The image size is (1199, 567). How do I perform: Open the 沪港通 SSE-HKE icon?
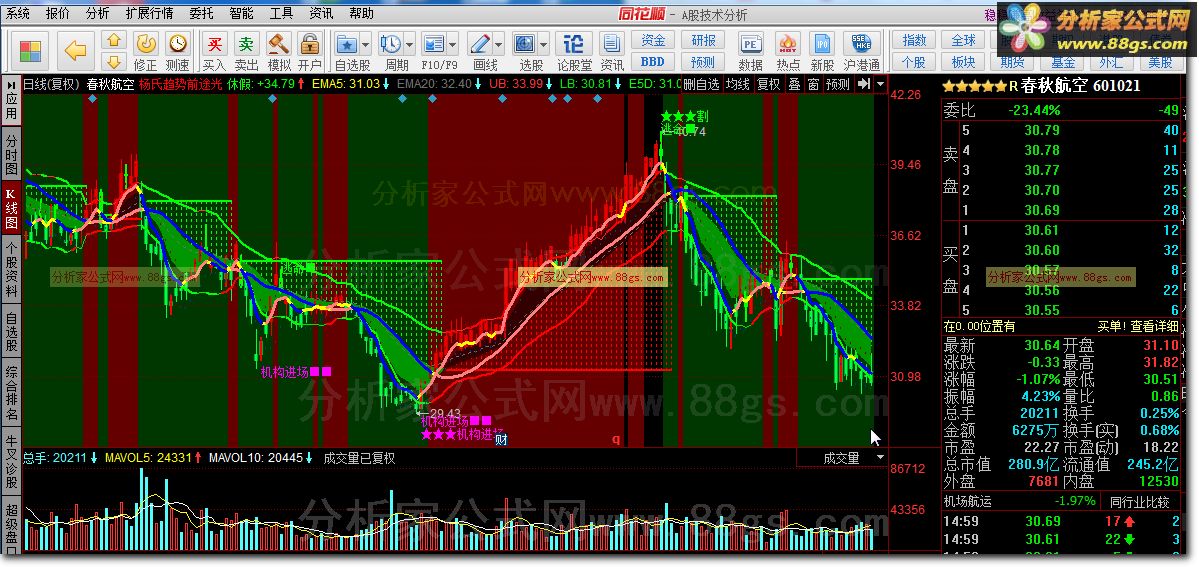point(861,51)
